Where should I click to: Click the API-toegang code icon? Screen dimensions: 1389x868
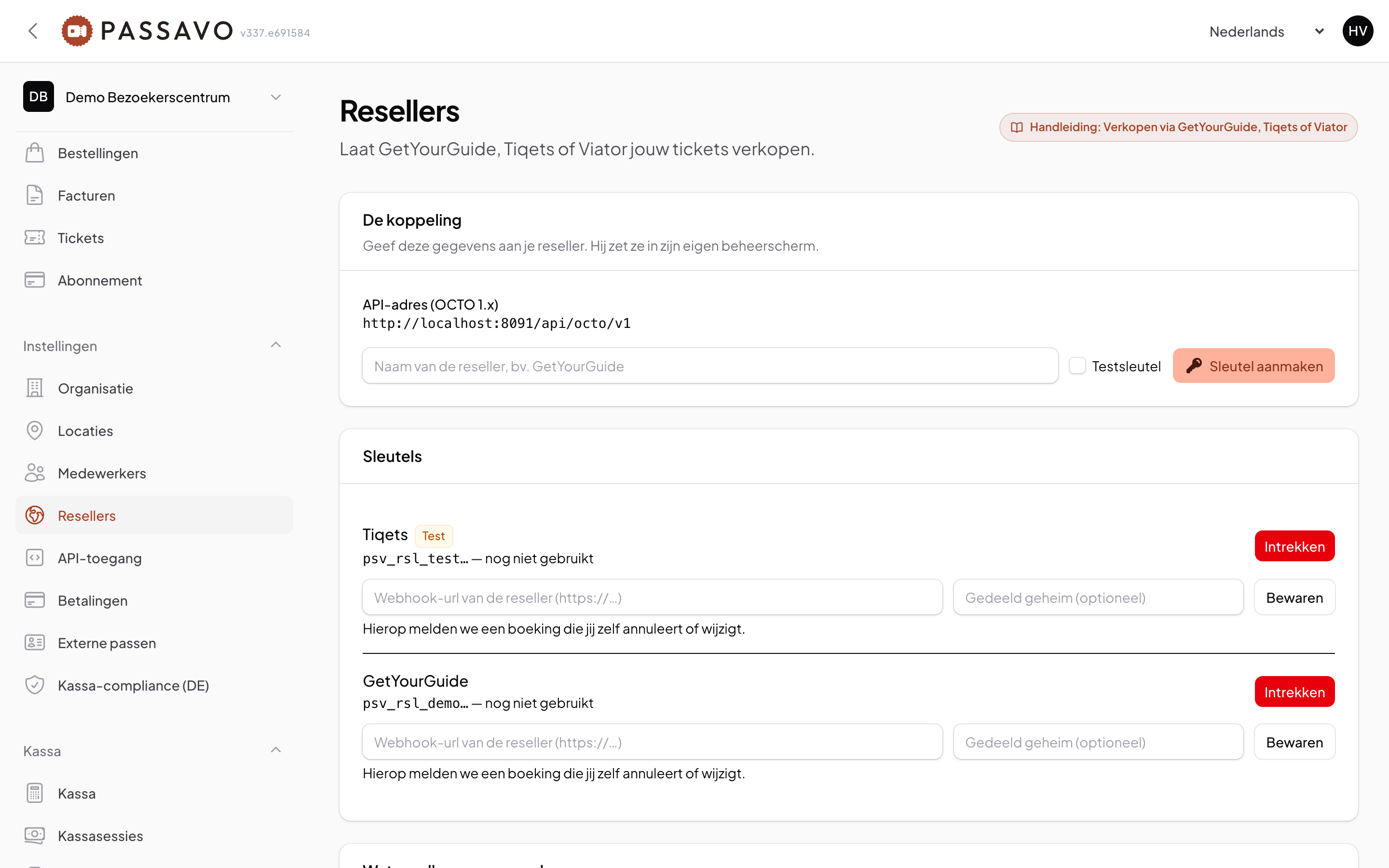(34, 558)
